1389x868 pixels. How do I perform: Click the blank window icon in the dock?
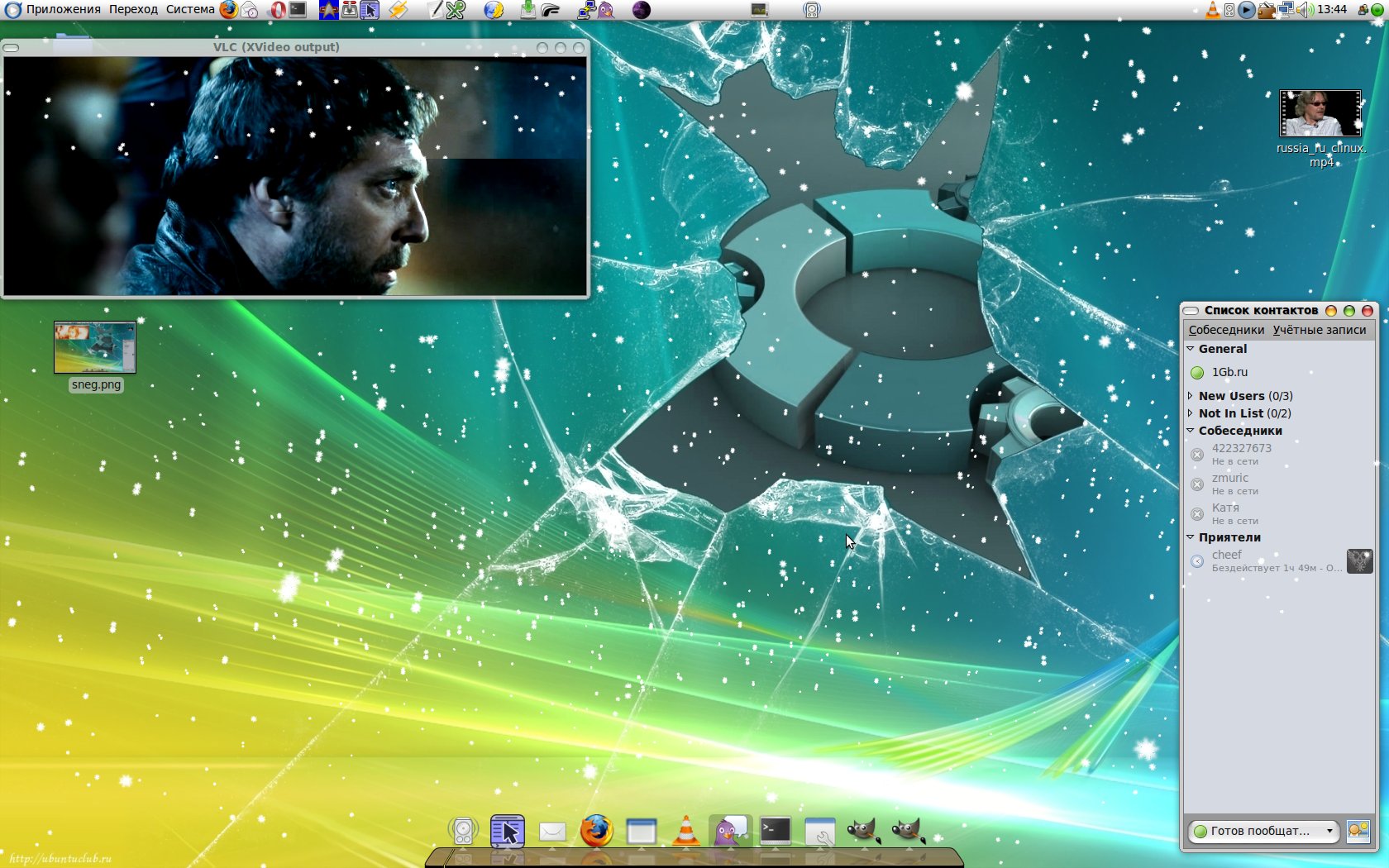point(641,832)
